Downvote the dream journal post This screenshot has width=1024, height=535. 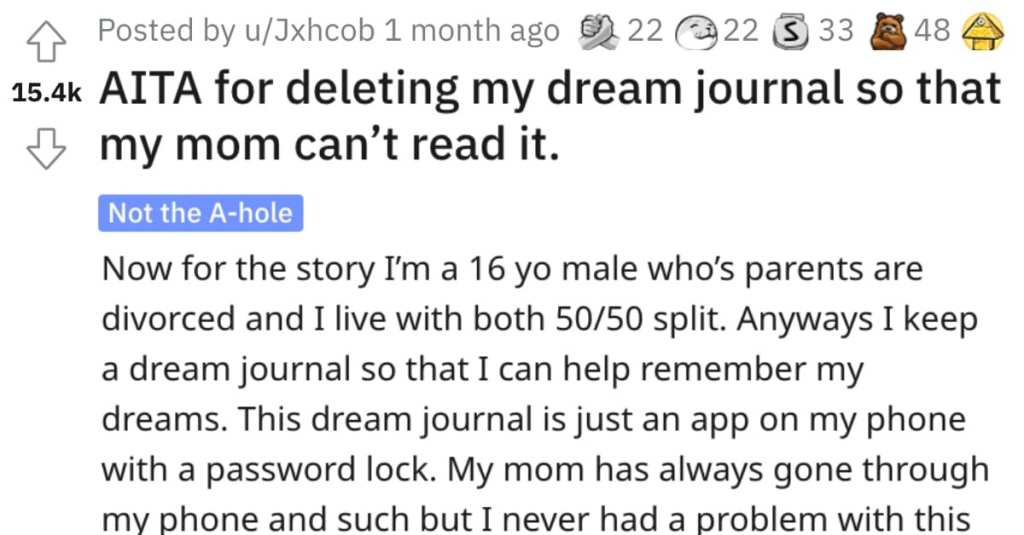tap(46, 148)
